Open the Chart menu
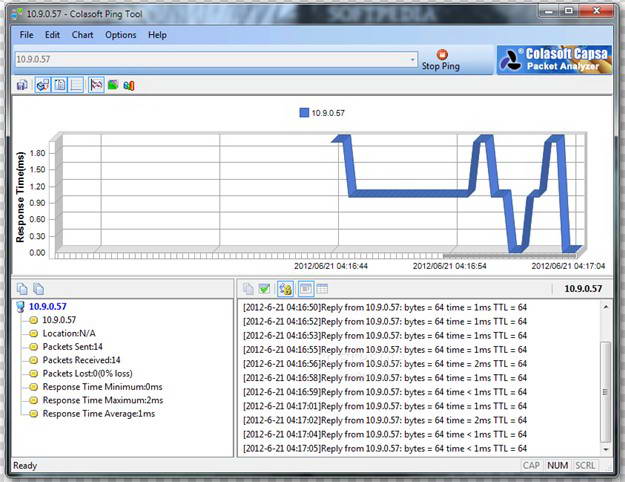 click(83, 35)
